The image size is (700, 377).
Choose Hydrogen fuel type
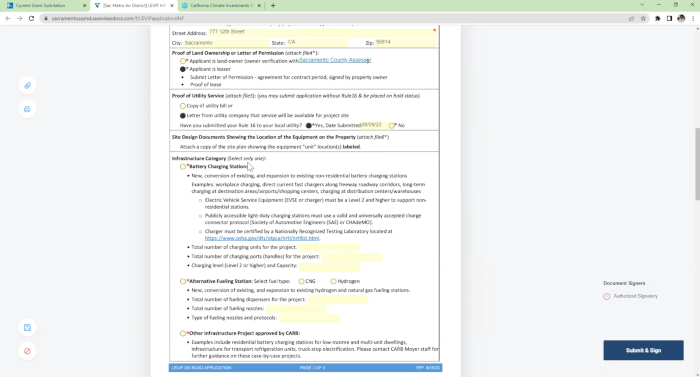tap(333, 281)
